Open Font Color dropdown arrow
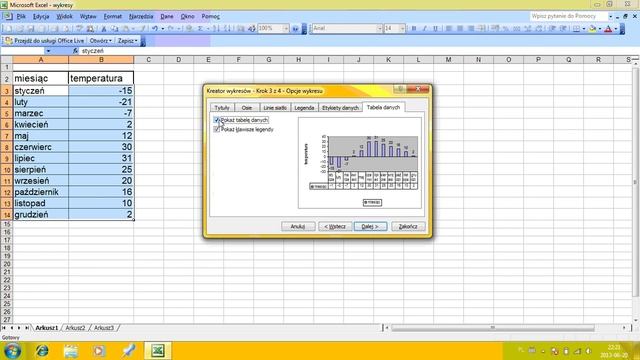This screenshot has width=640, height=360. click(x=616, y=29)
